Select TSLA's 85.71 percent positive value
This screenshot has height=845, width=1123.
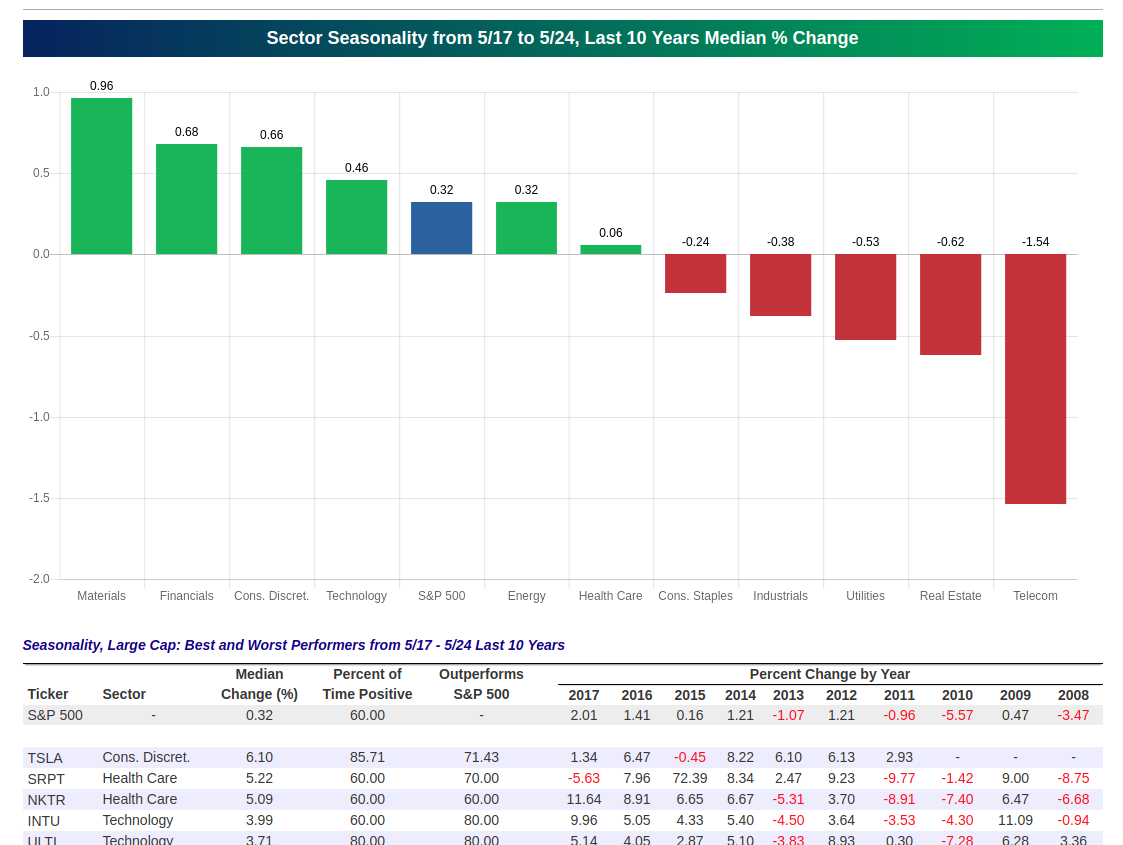367,758
